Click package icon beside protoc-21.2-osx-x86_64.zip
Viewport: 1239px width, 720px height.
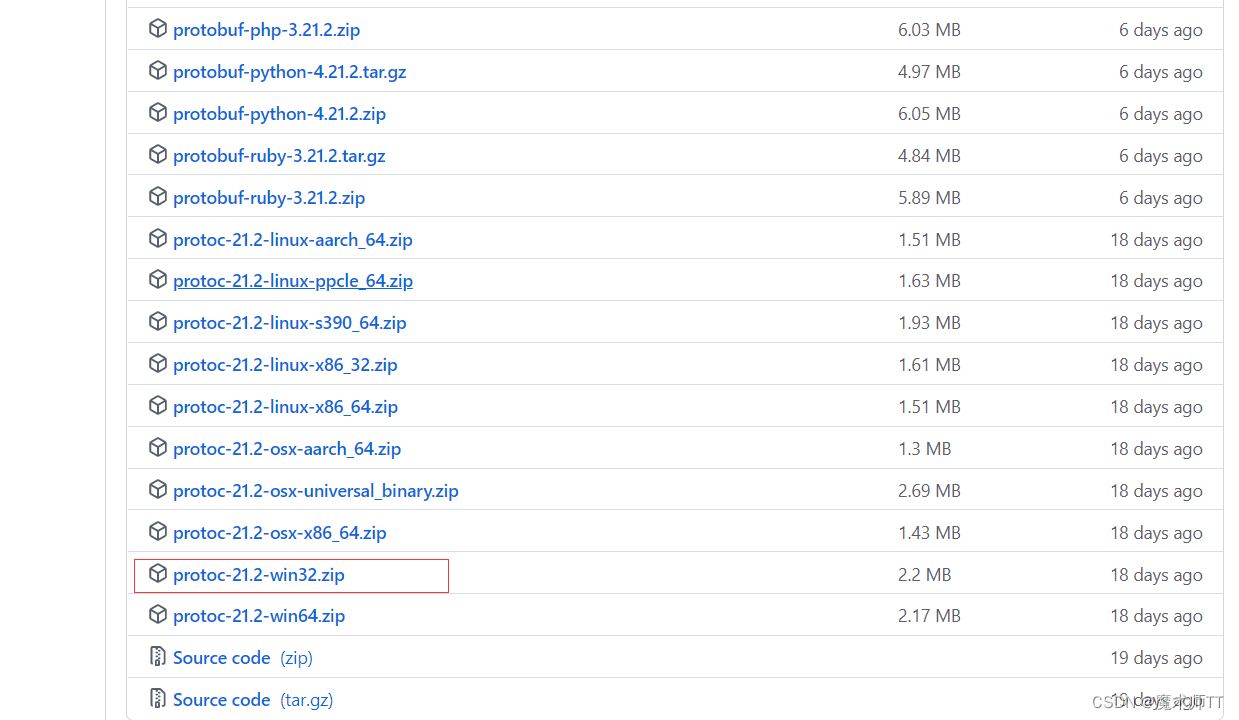click(157, 532)
